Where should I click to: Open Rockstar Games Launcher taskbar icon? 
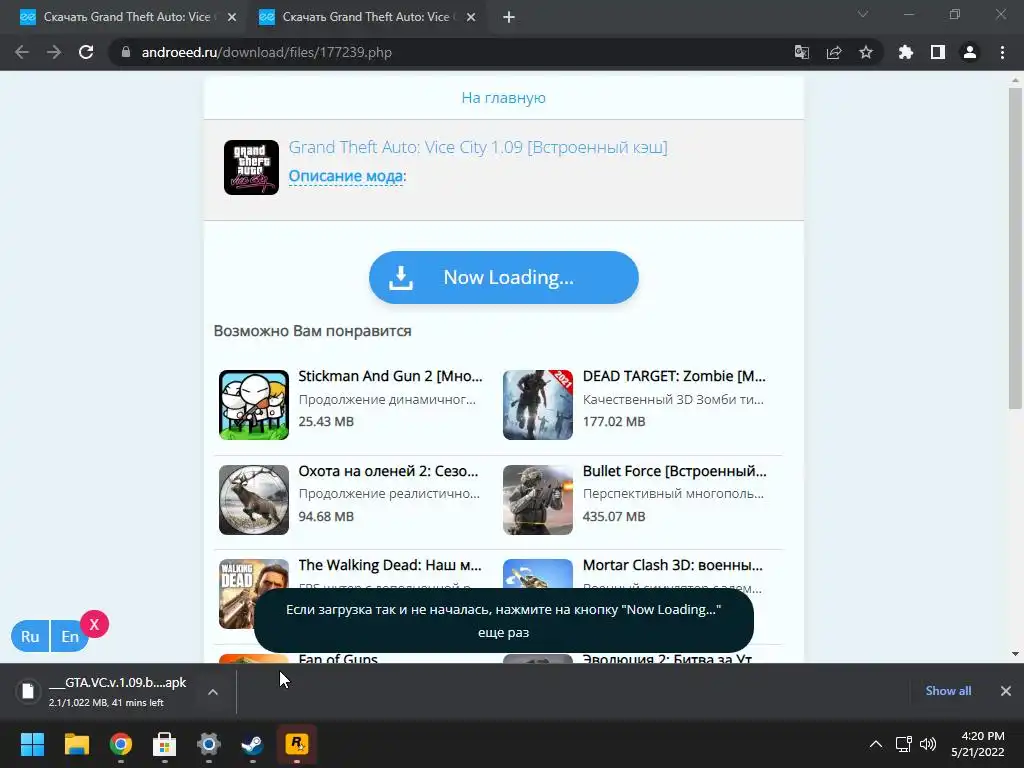coord(296,744)
